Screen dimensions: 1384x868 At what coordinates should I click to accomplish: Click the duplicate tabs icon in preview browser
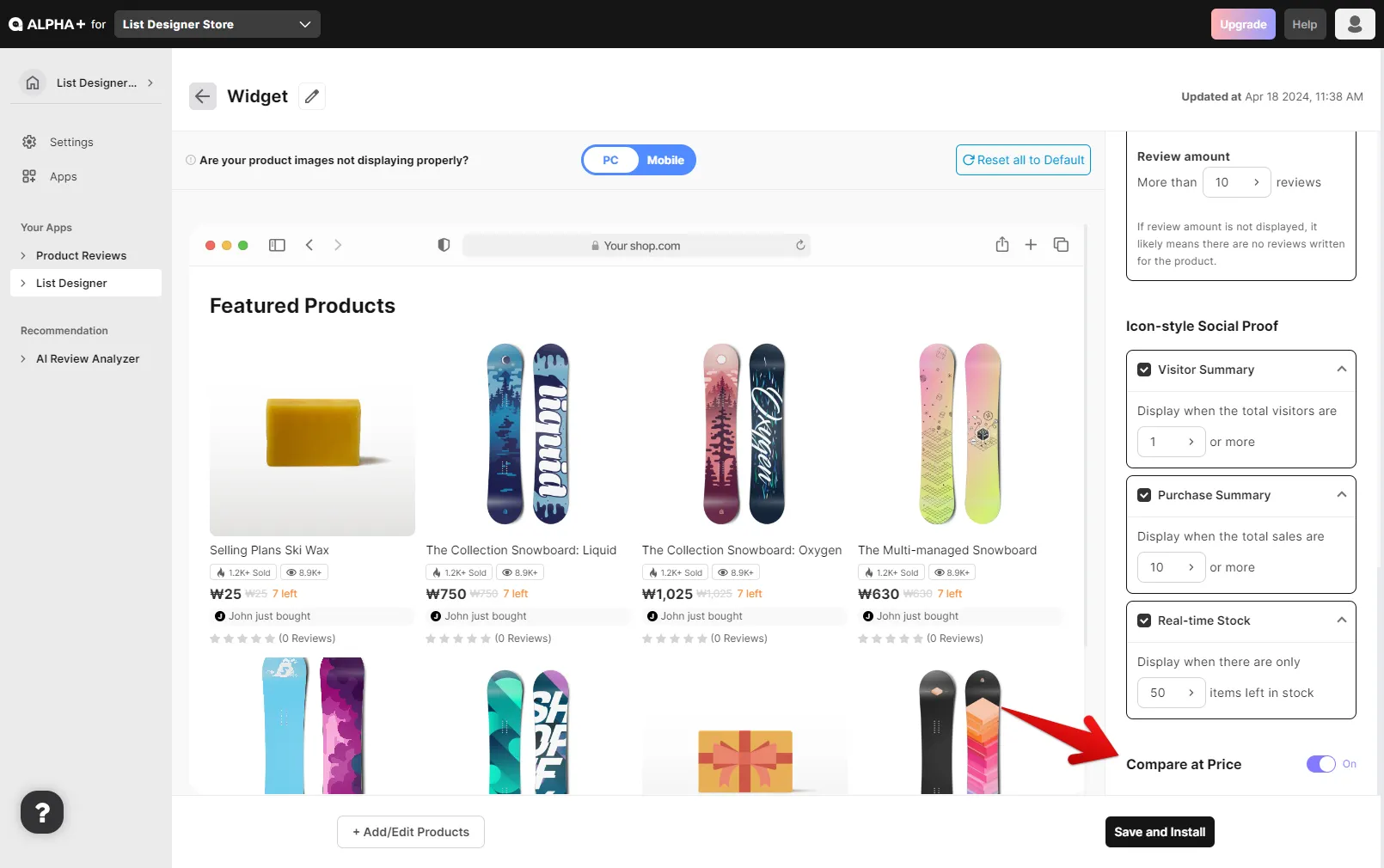coord(1061,245)
